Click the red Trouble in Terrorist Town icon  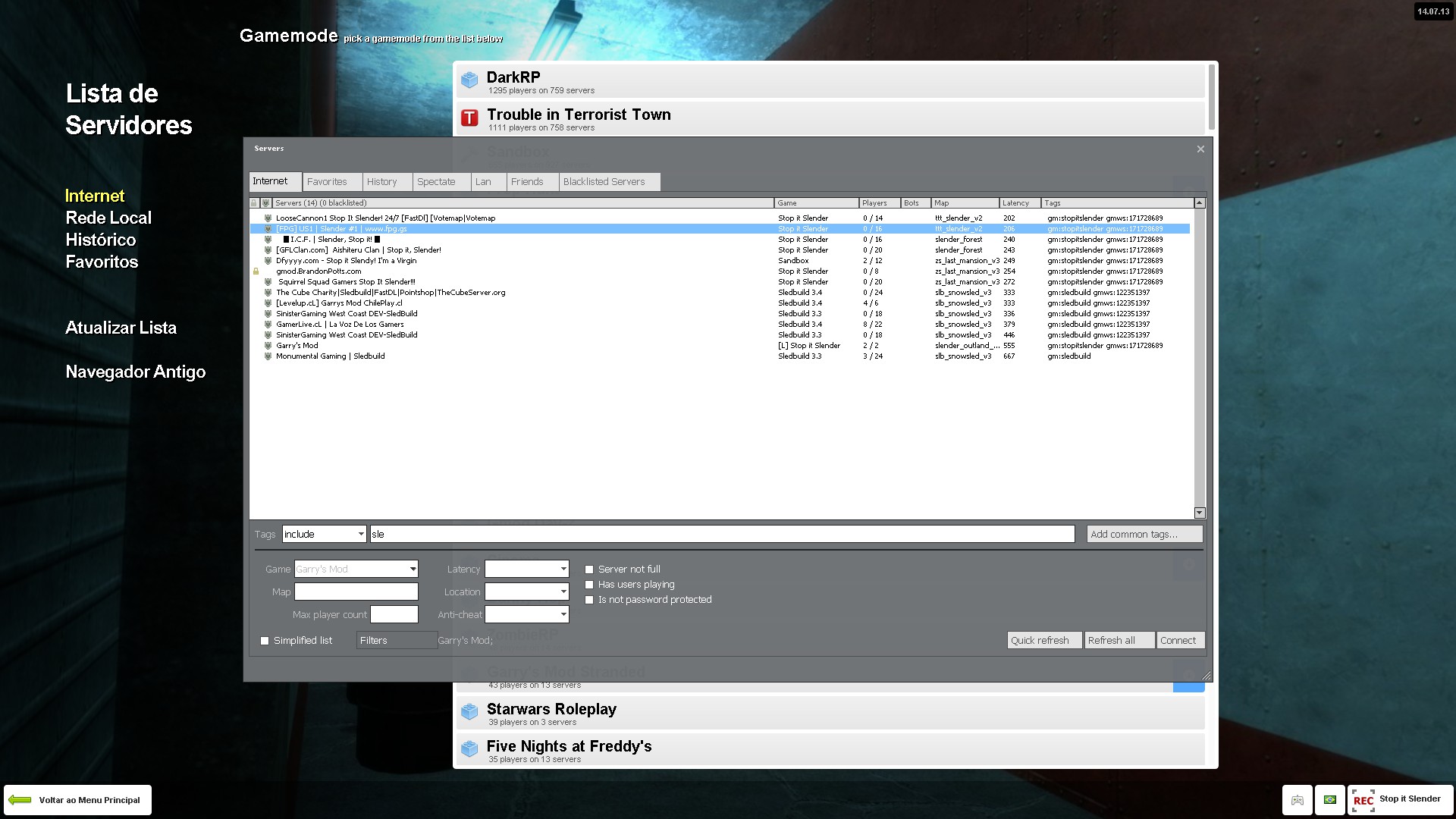click(x=469, y=118)
